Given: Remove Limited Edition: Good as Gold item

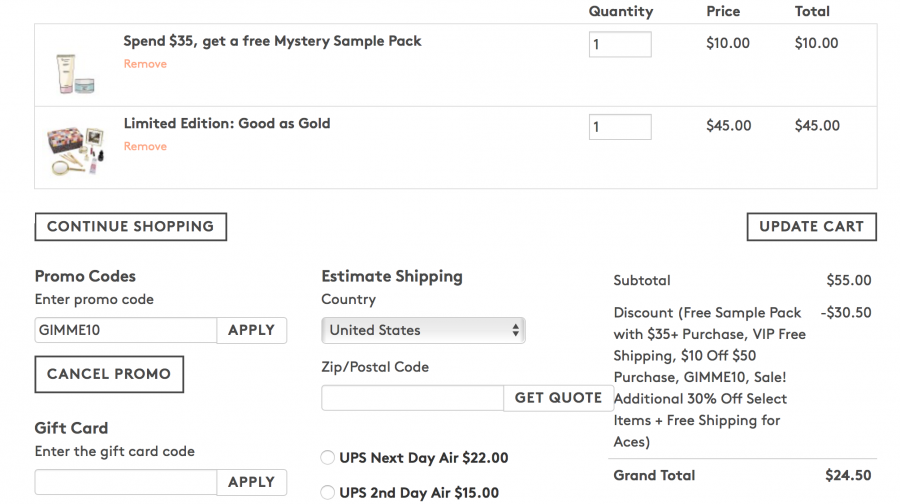Looking at the screenshot, I should [145, 146].
